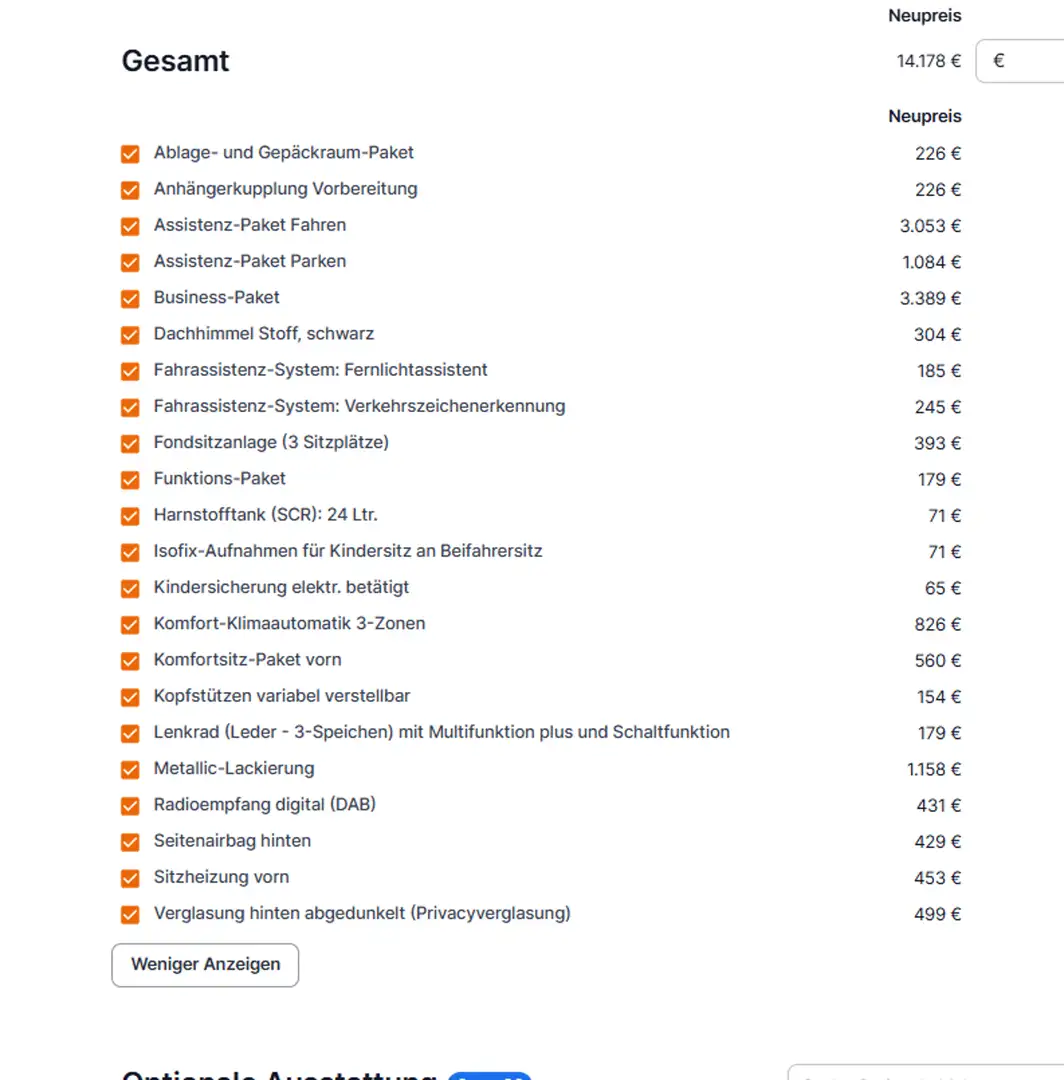The image size is (1064, 1080).
Task: Deselect Dachhimmel Stoff, schwarz
Action: coord(130,335)
